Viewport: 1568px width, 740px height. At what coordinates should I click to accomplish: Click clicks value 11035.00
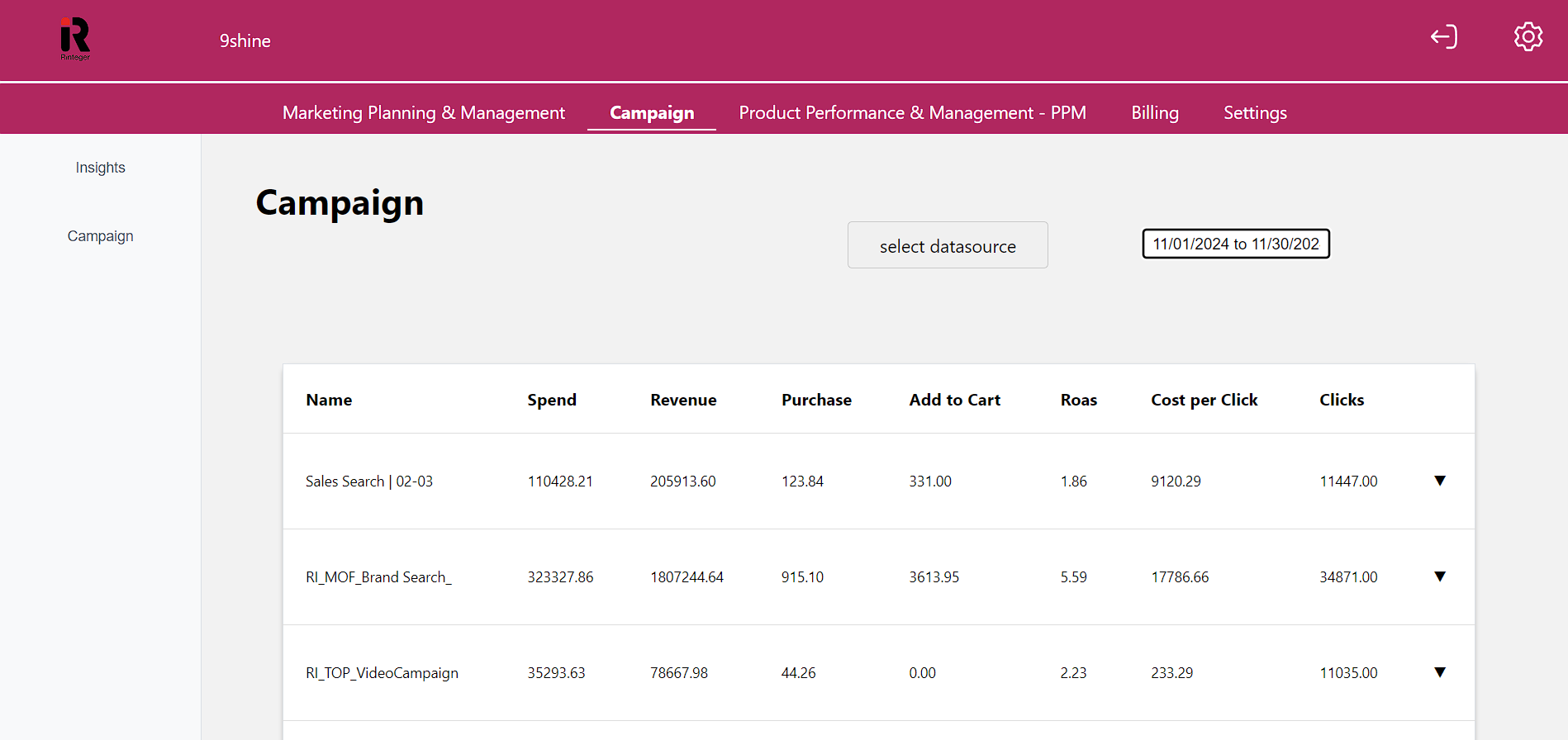point(1348,673)
